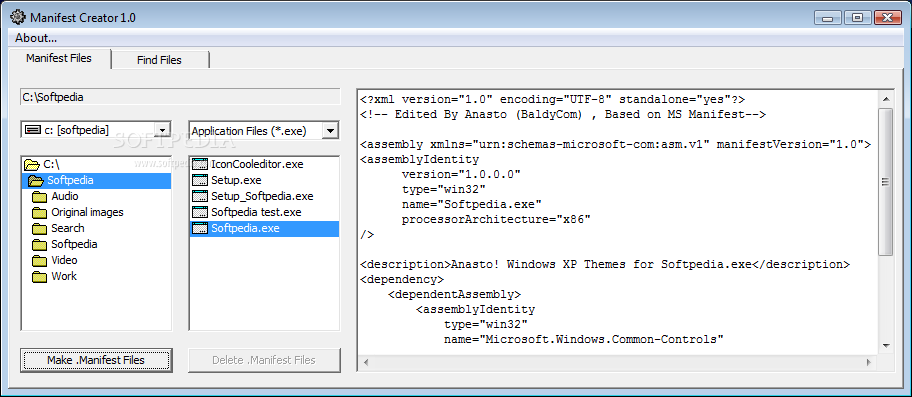The image size is (912, 397).
Task: Close the Manifest Creator window
Action: pyautogui.click(x=888, y=17)
